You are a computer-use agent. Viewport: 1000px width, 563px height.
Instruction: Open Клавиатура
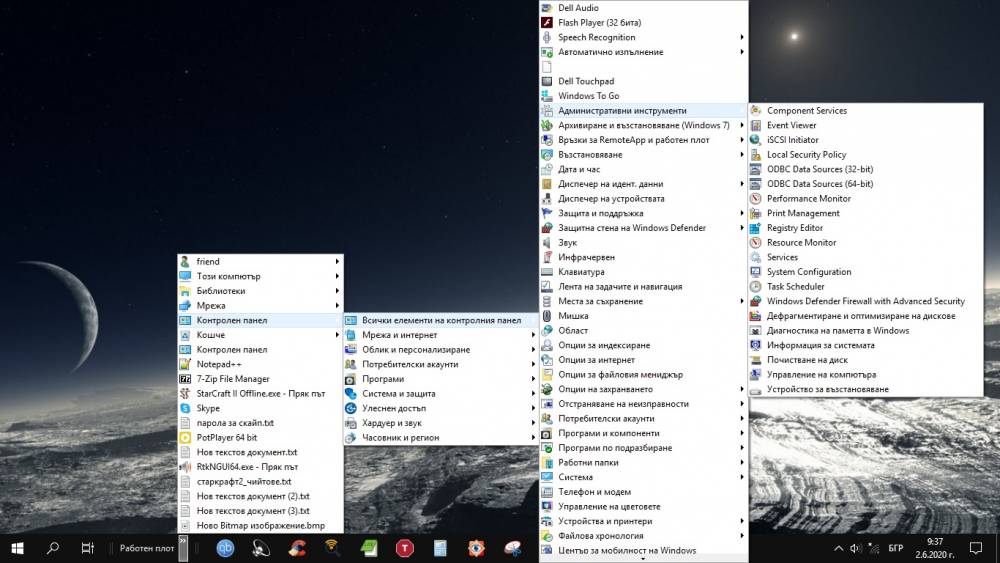[581, 272]
